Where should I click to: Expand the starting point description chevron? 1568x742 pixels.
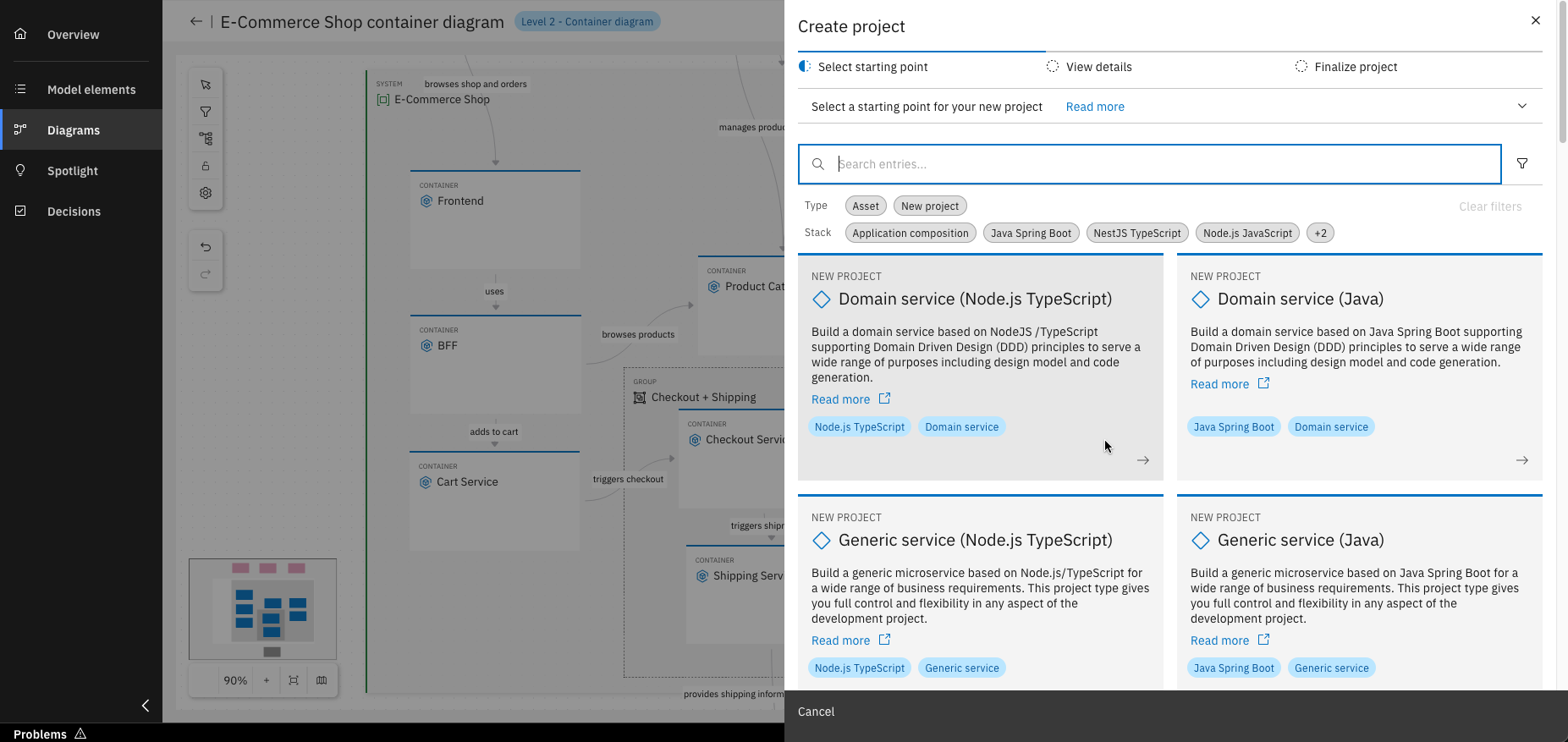point(1522,106)
